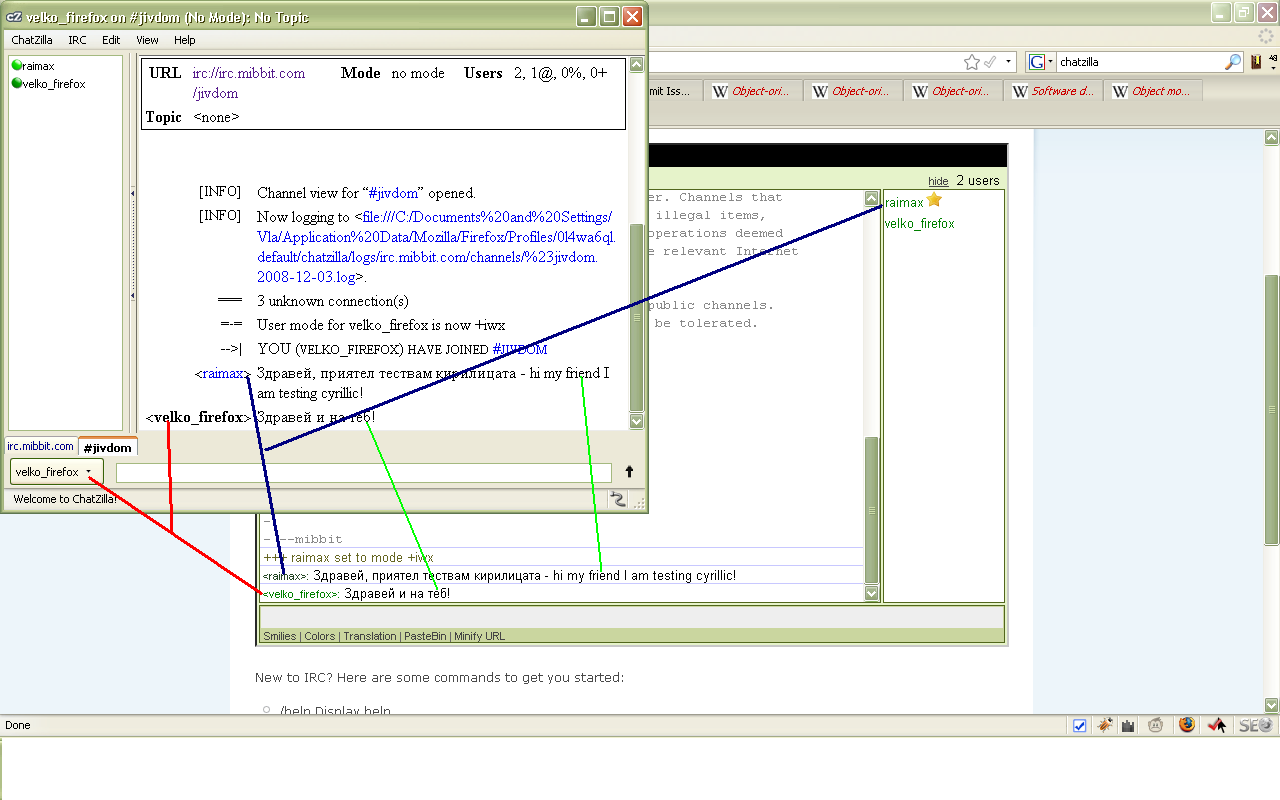Expand the search history dropdown arrow
1280x800 pixels.
(x=1010, y=61)
